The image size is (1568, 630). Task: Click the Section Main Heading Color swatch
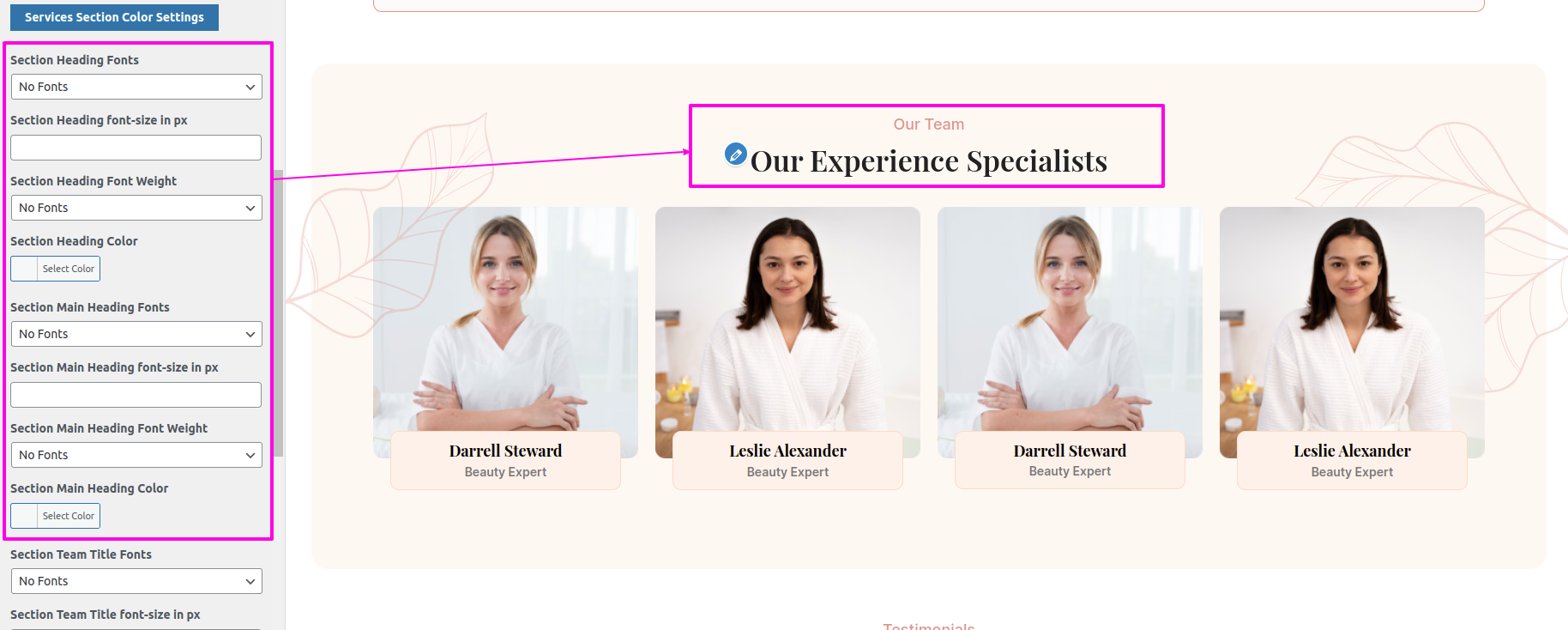[x=24, y=516]
